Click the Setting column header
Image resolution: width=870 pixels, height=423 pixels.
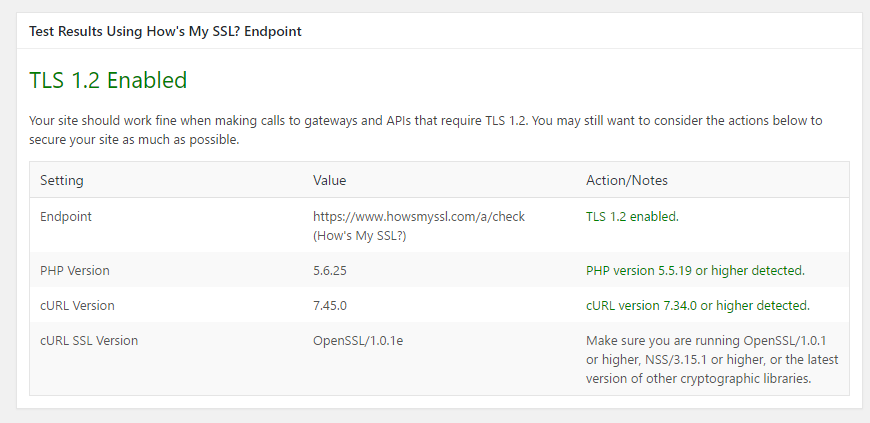coord(61,181)
